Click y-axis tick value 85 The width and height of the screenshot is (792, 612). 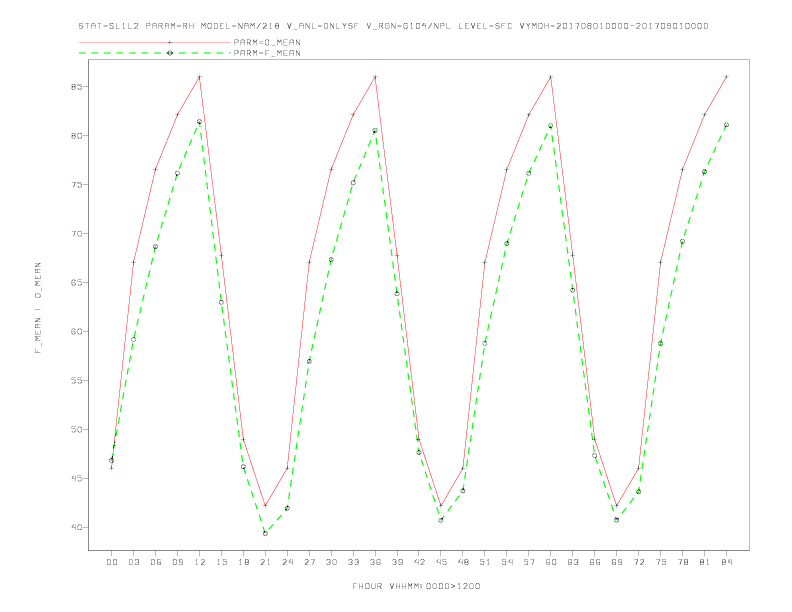76,87
